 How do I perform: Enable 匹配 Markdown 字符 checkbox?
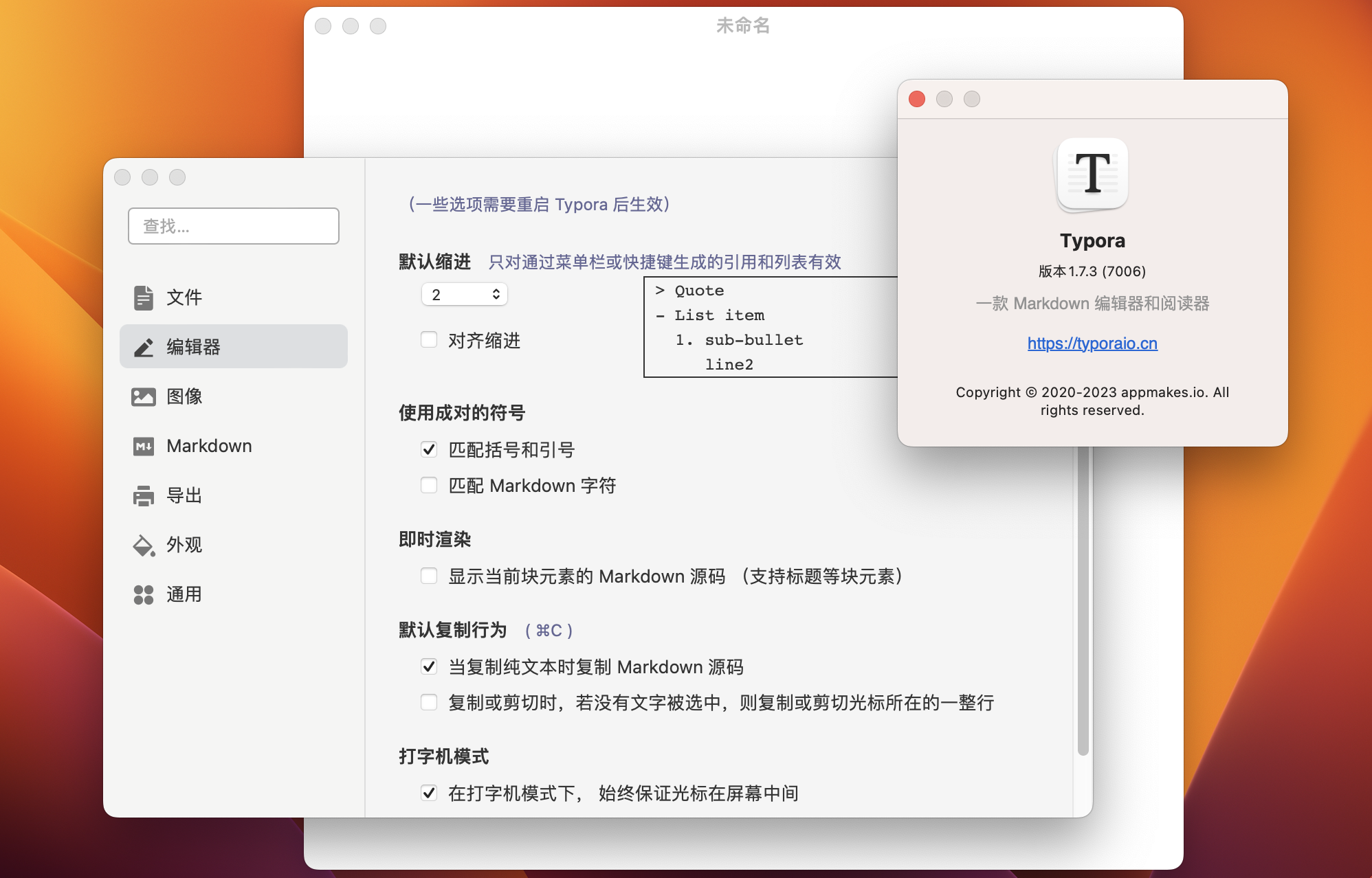click(429, 485)
